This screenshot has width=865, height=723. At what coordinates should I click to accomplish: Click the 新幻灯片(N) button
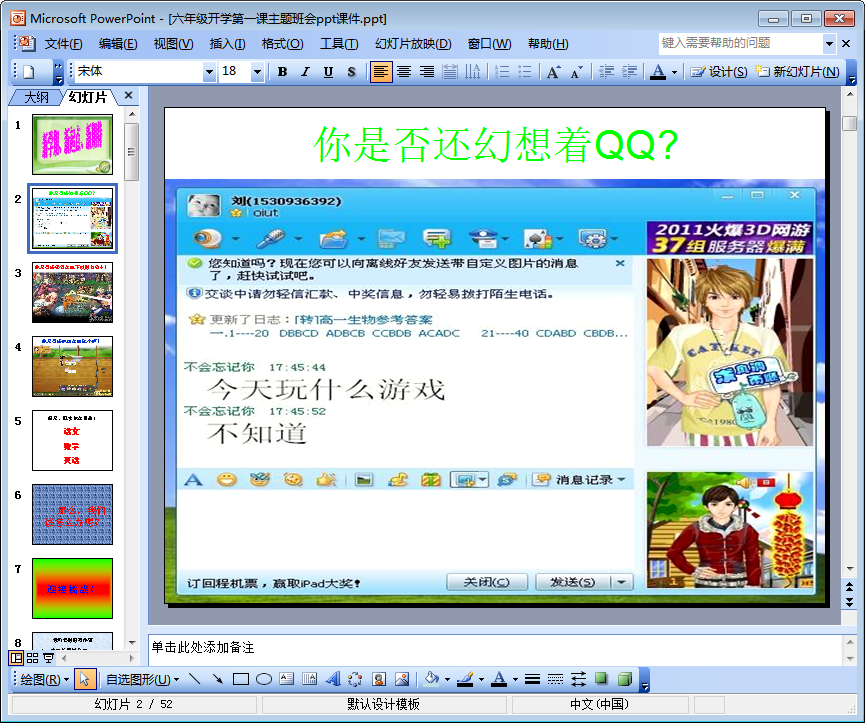click(797, 72)
